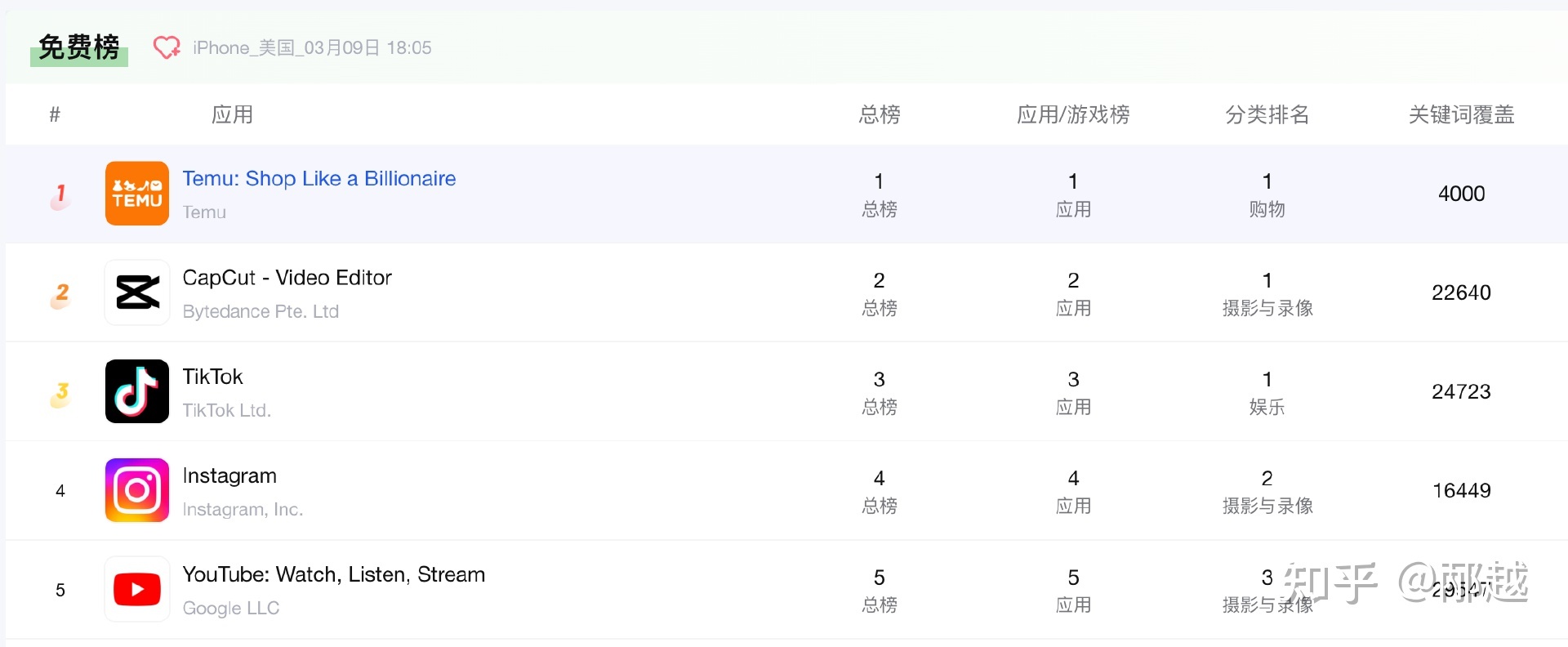Open the 总榜 column sort dropdown
This screenshot has height=647, width=1568.
coord(879,114)
